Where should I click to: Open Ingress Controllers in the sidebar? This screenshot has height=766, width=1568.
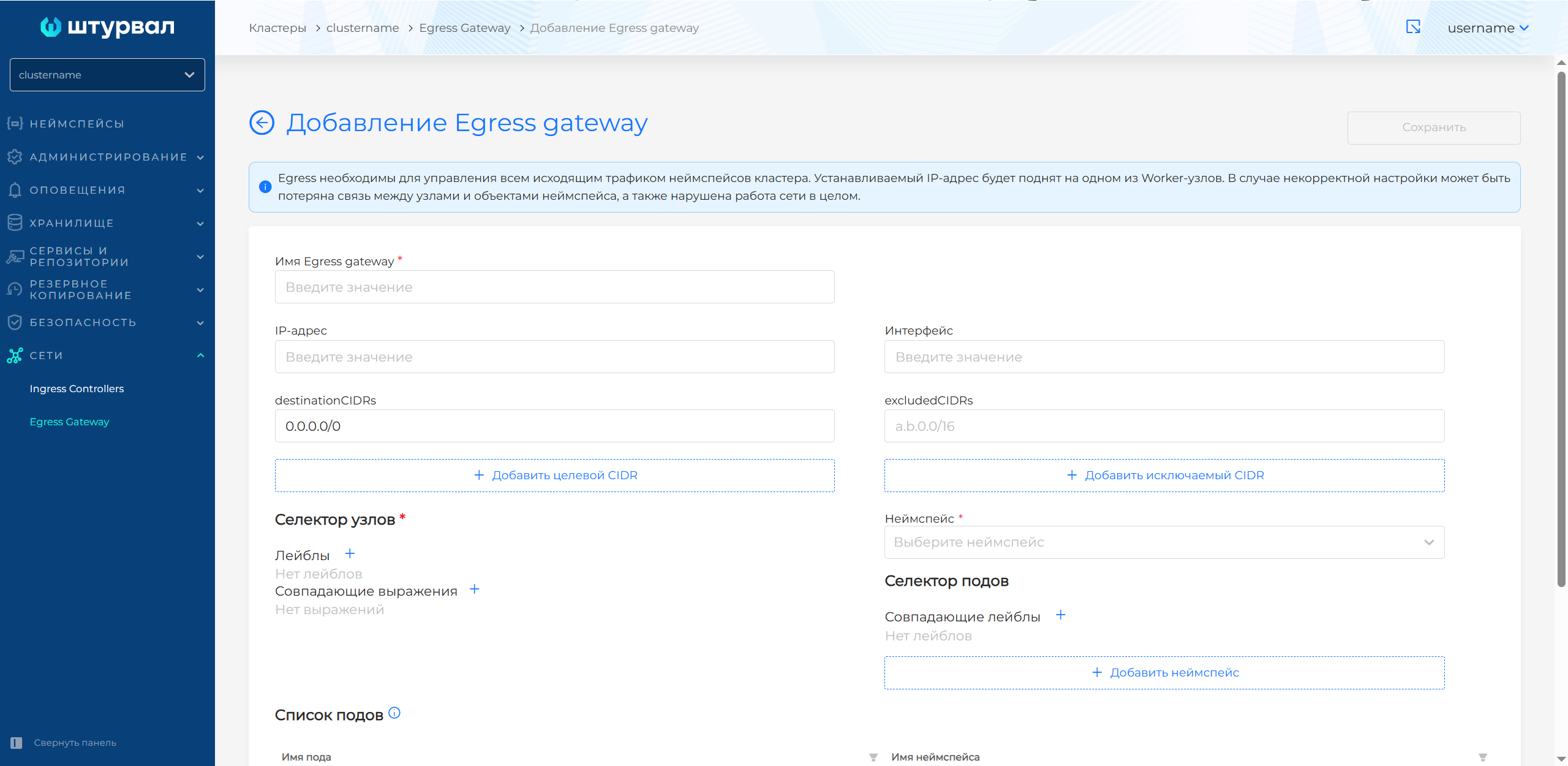coord(77,389)
